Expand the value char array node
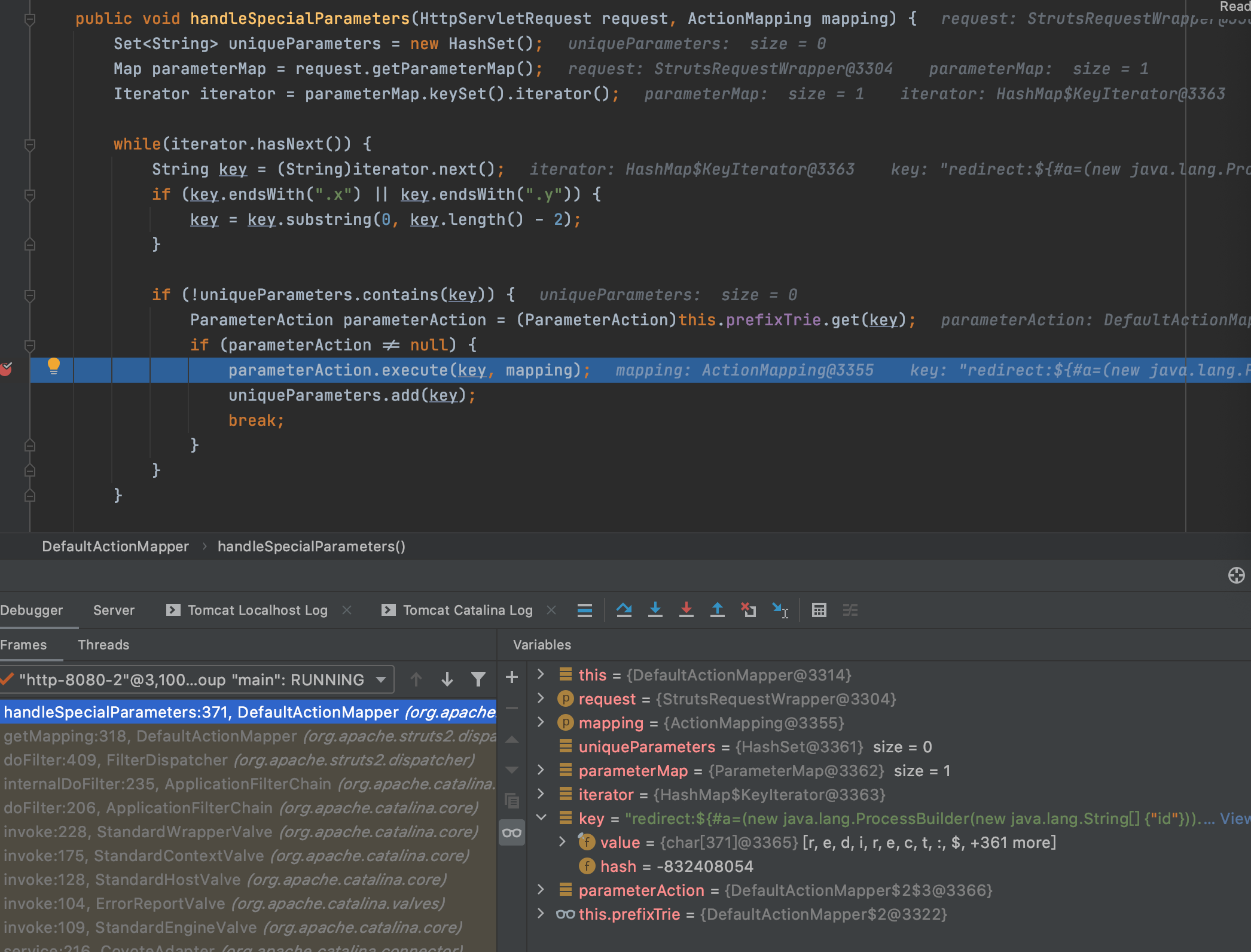Image resolution: width=1251 pixels, height=952 pixels. pyautogui.click(x=562, y=842)
